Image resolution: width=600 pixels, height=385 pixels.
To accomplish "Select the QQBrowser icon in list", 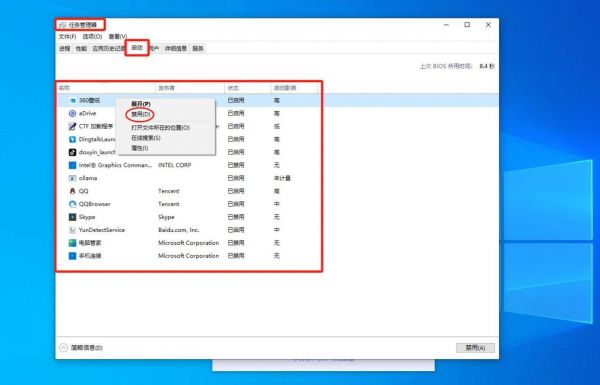I will [72, 204].
